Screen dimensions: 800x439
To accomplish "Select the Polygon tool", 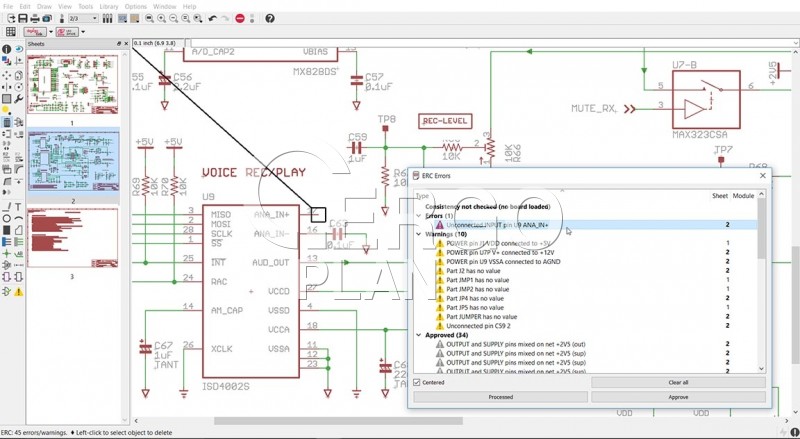I will click(x=19, y=230).
